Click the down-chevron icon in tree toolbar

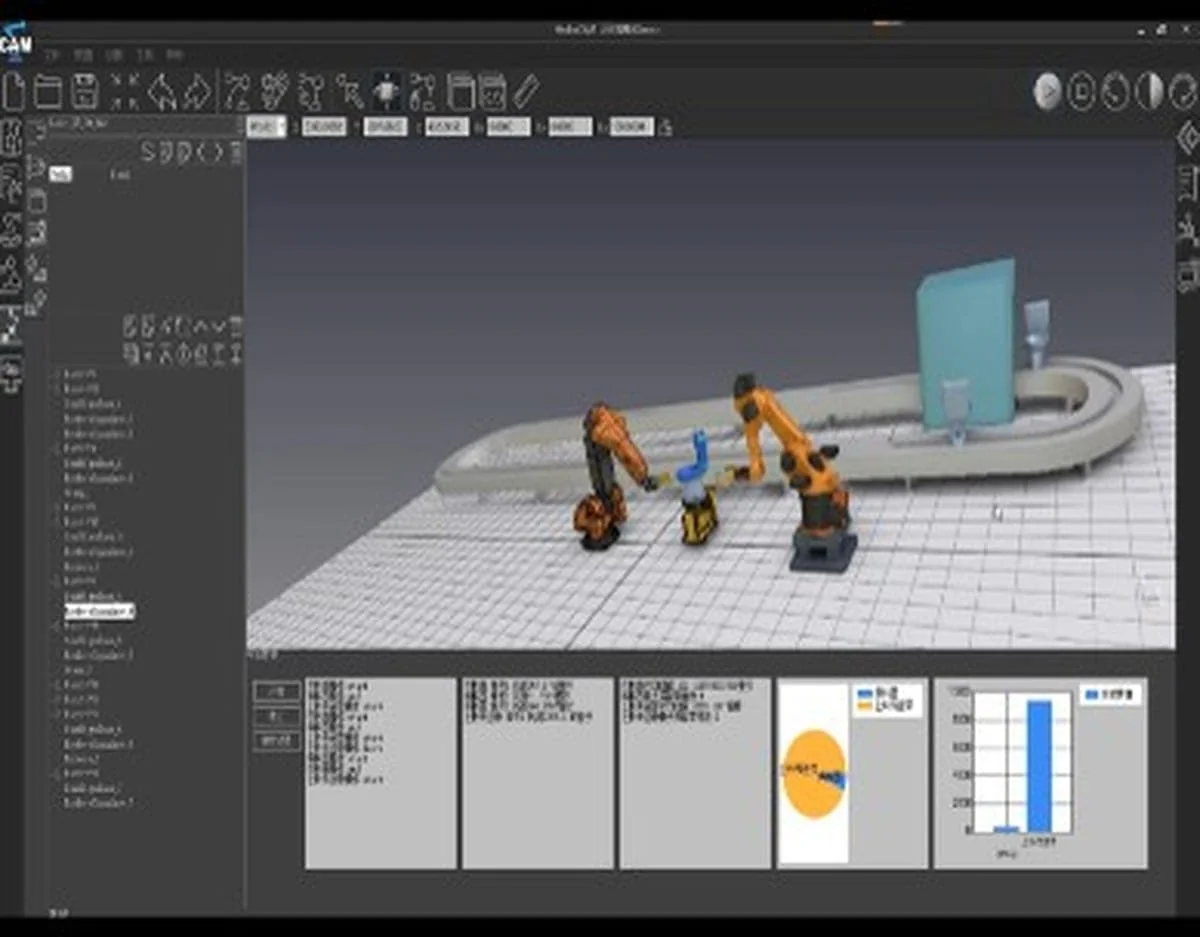coord(217,326)
